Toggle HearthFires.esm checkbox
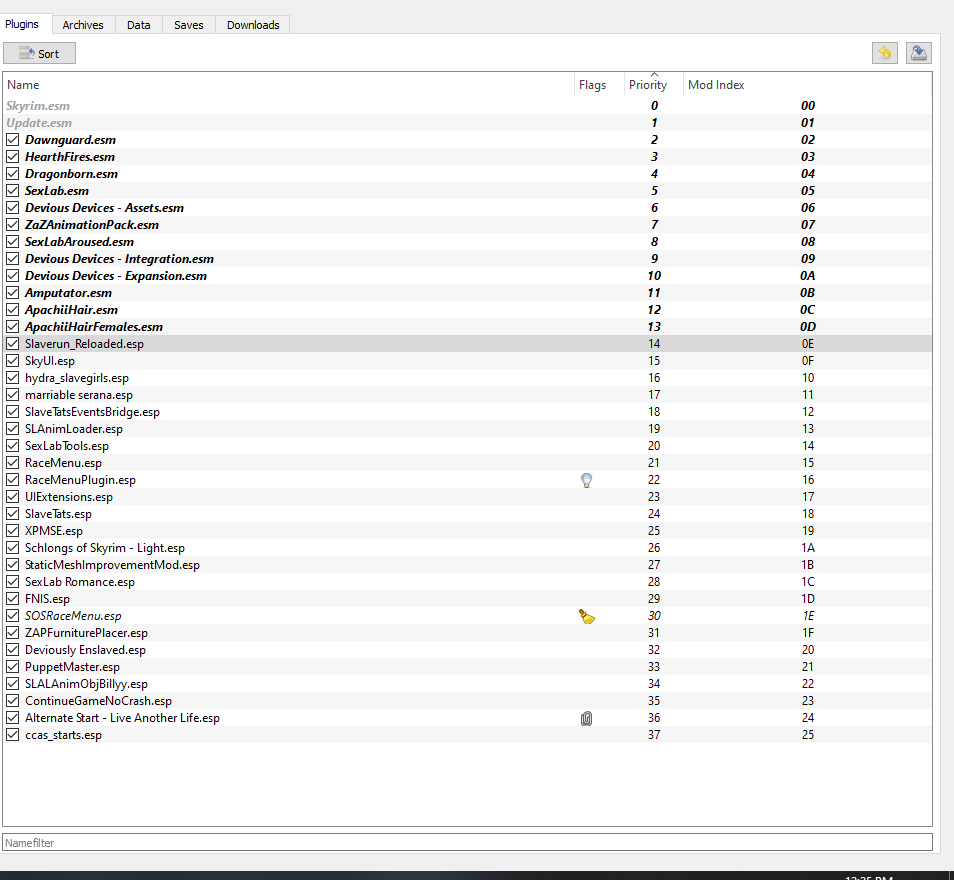Screen dimensions: 954x880 [13, 156]
